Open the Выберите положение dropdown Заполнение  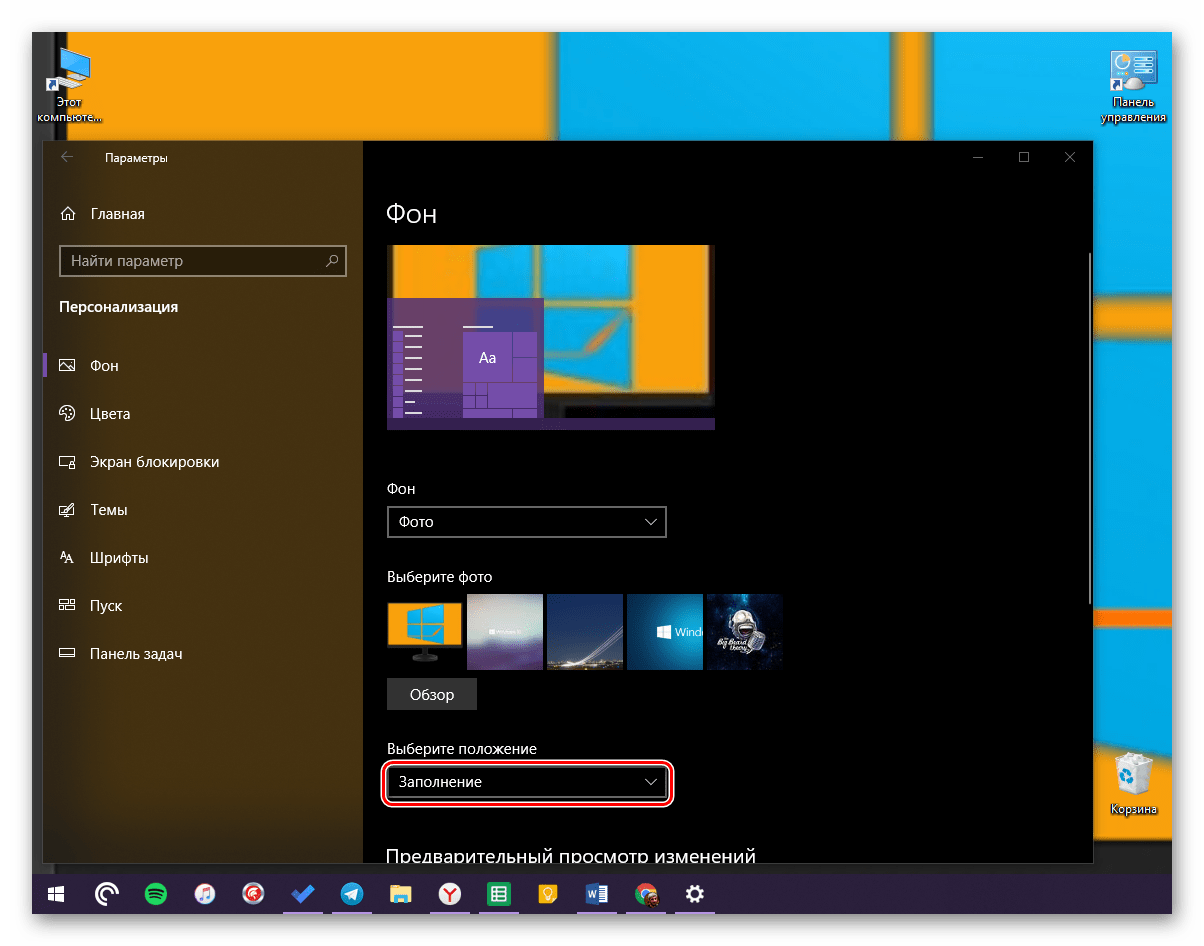click(526, 781)
